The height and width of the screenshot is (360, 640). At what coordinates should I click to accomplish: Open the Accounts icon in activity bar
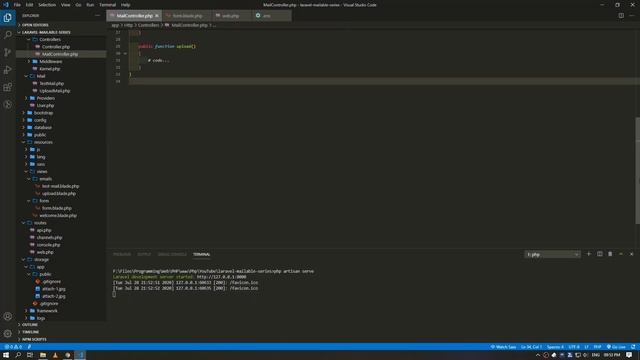pos(8,316)
